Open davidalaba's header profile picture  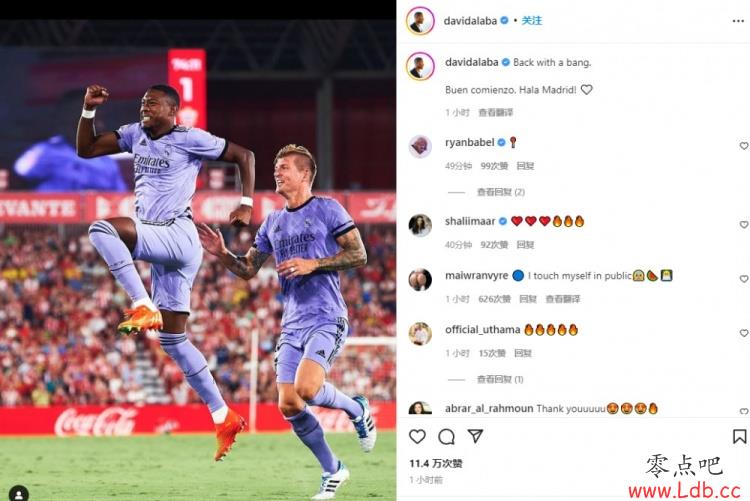tap(420, 21)
